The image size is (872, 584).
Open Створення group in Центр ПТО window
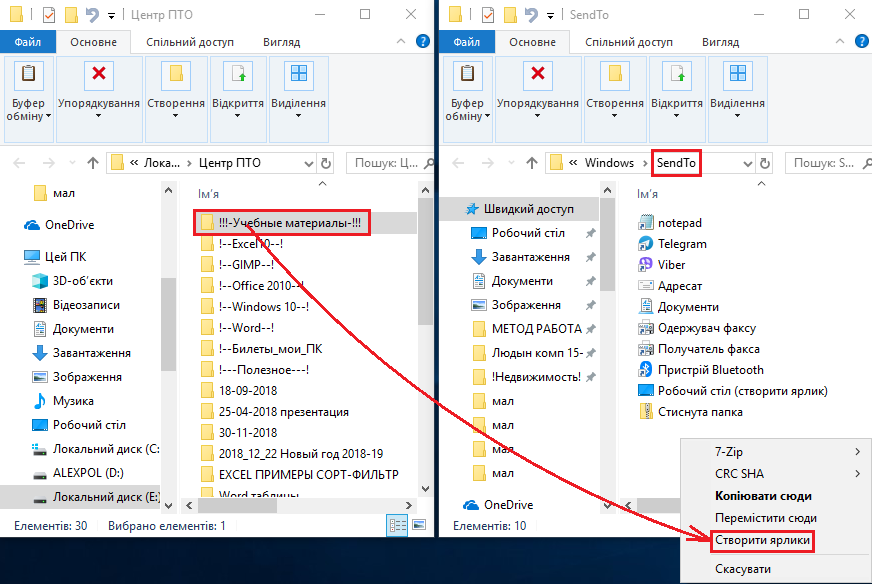click(176, 99)
